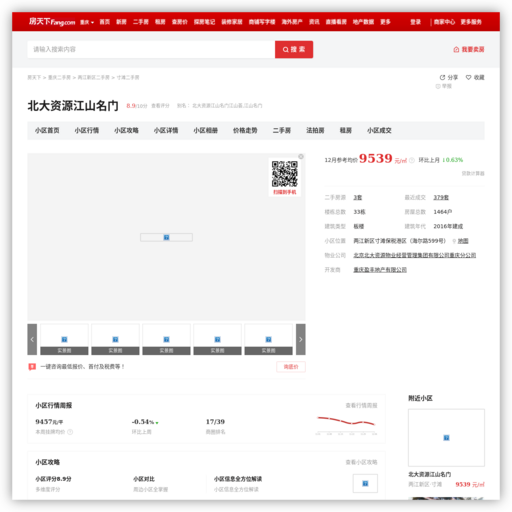Click the weekly price trend chart
The width and height of the screenshot is (512, 512).
pos(346,425)
